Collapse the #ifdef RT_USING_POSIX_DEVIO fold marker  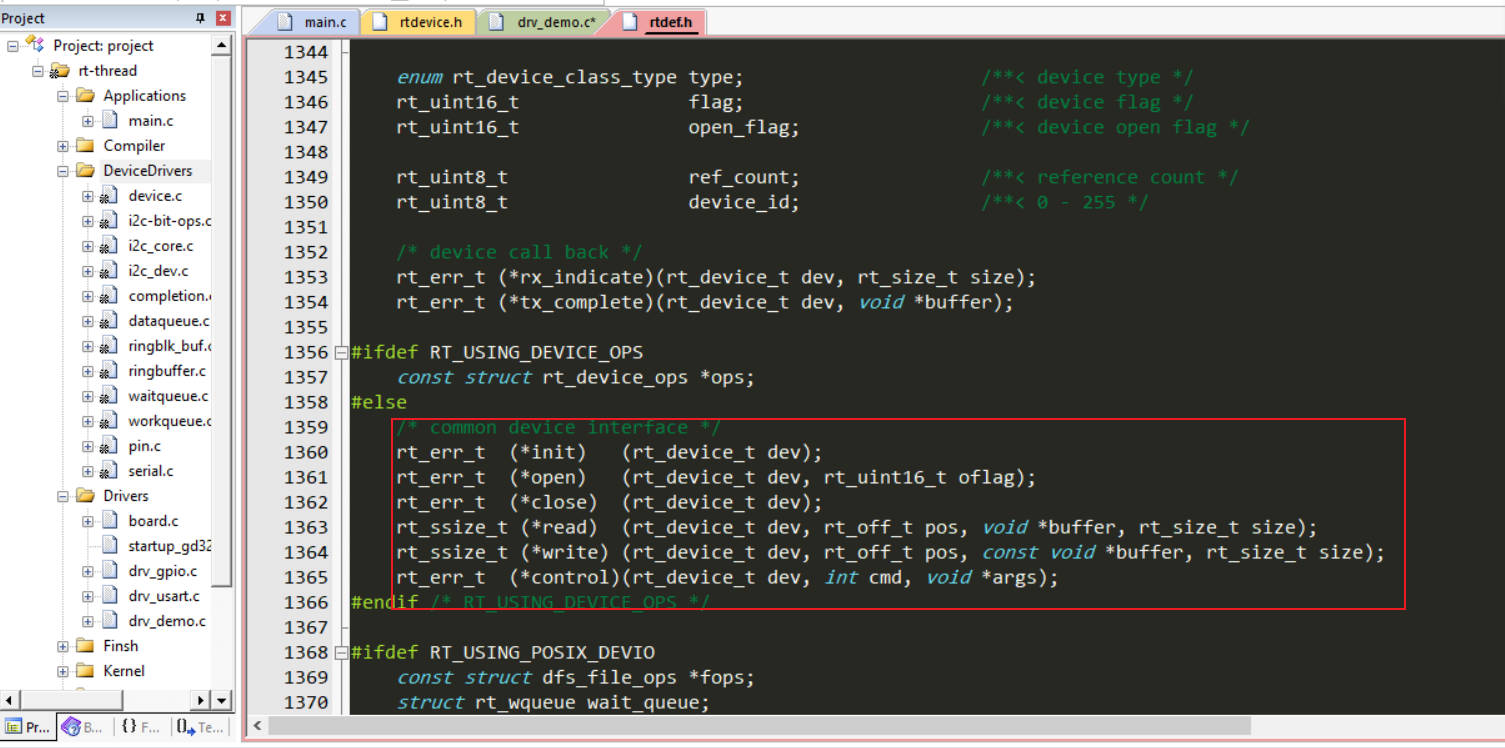click(x=341, y=652)
